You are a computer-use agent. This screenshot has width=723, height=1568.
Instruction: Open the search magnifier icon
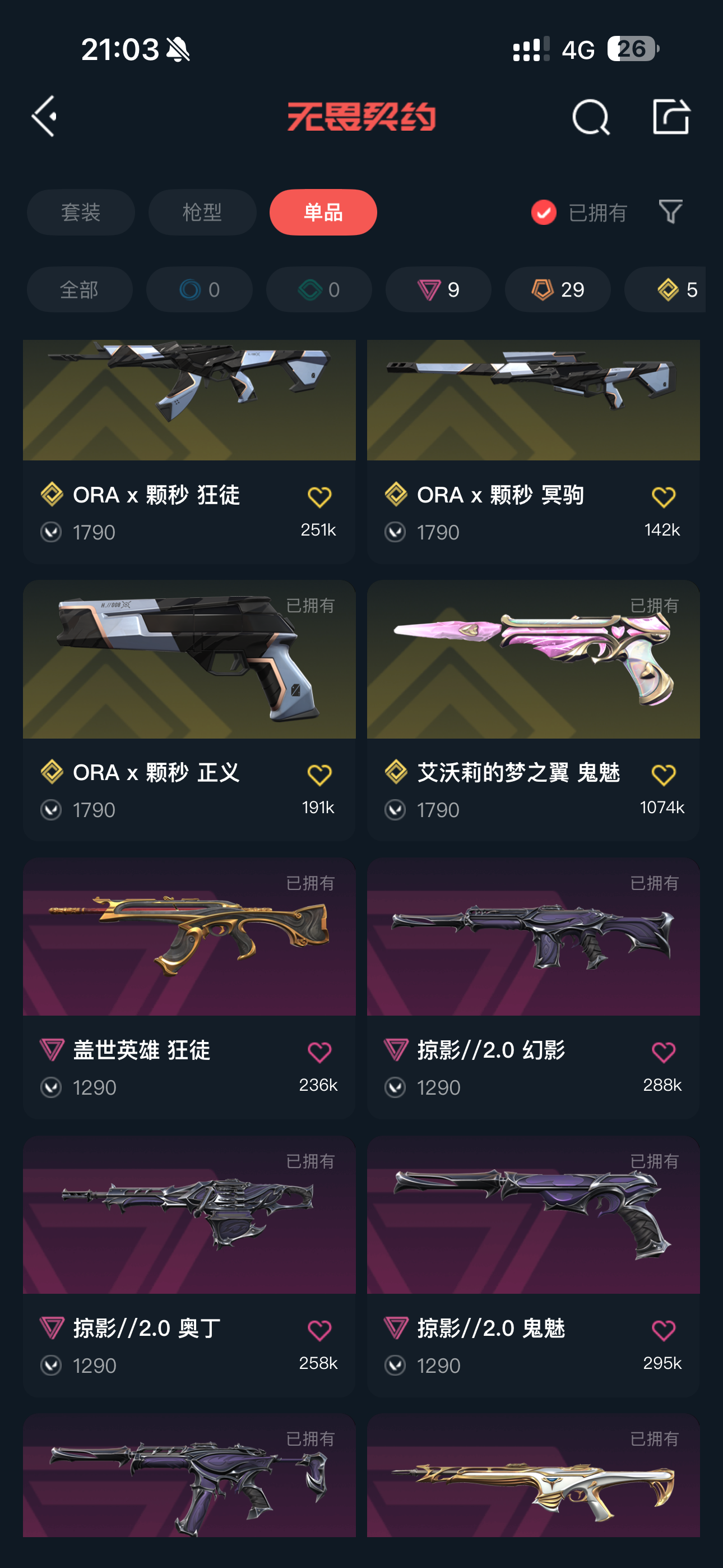[590, 116]
